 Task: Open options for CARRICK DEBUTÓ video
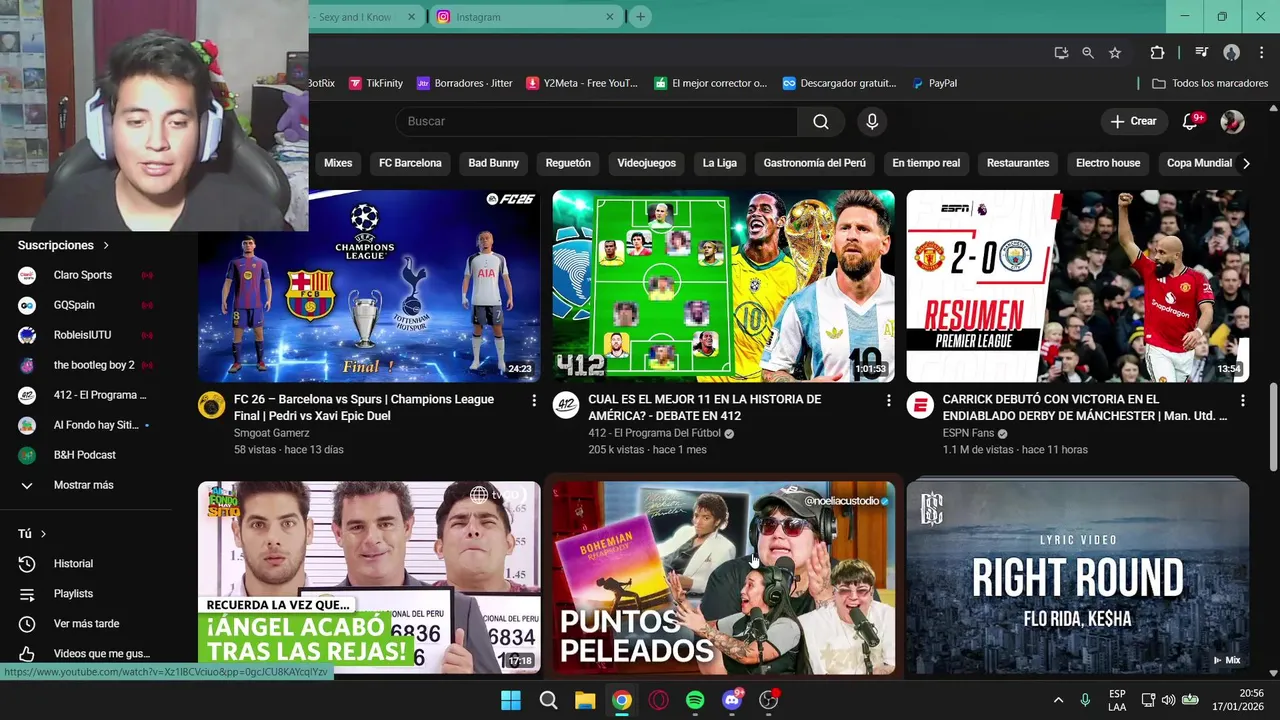(1242, 400)
